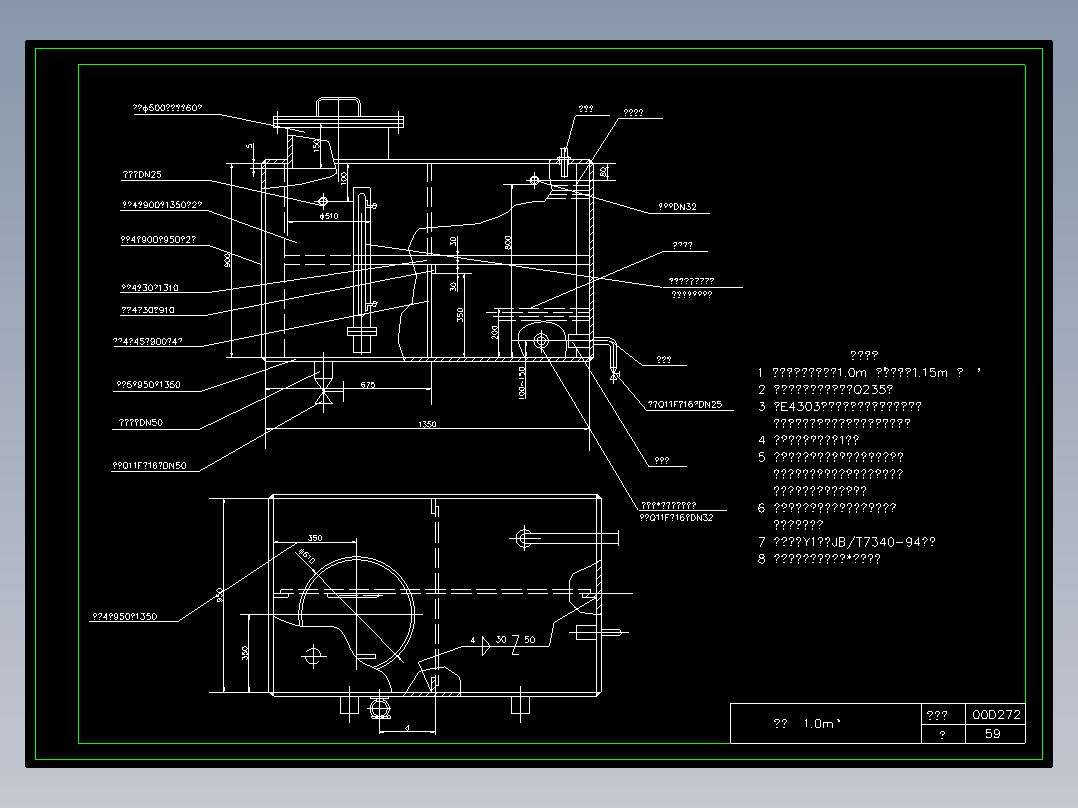Select the "φ510" diameter dimension
This screenshot has width=1078, height=808.
point(329,216)
